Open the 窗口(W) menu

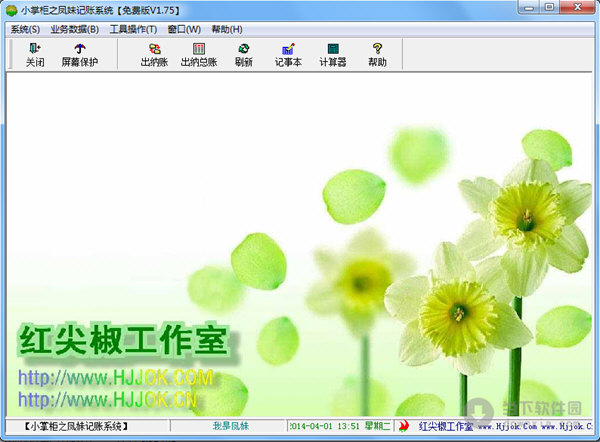pyautogui.click(x=184, y=29)
